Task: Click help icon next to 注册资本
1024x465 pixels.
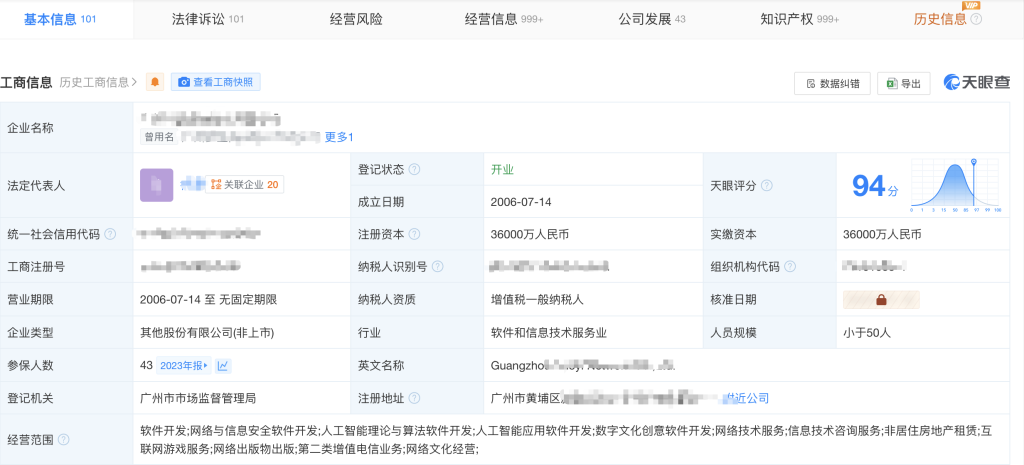Action: 414,234
